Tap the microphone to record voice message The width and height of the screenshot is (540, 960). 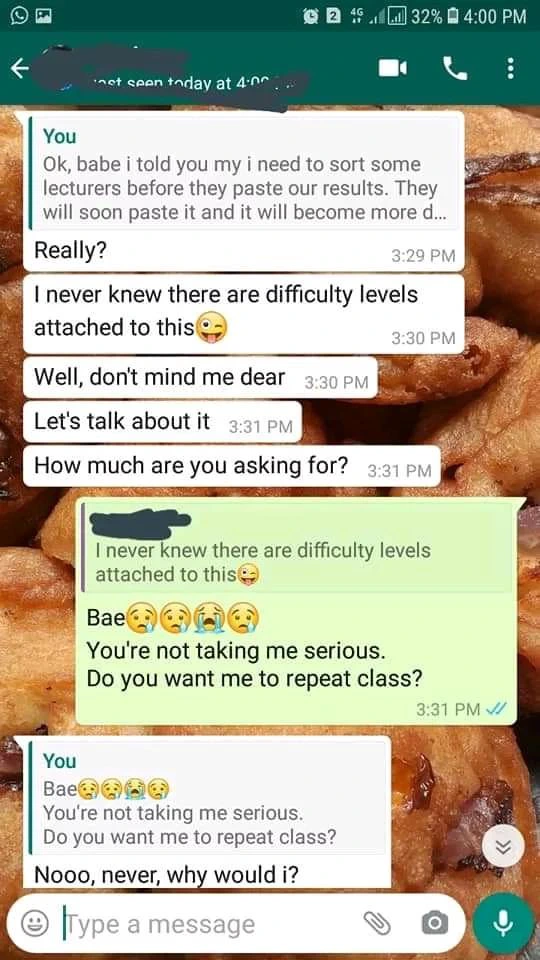coord(503,923)
